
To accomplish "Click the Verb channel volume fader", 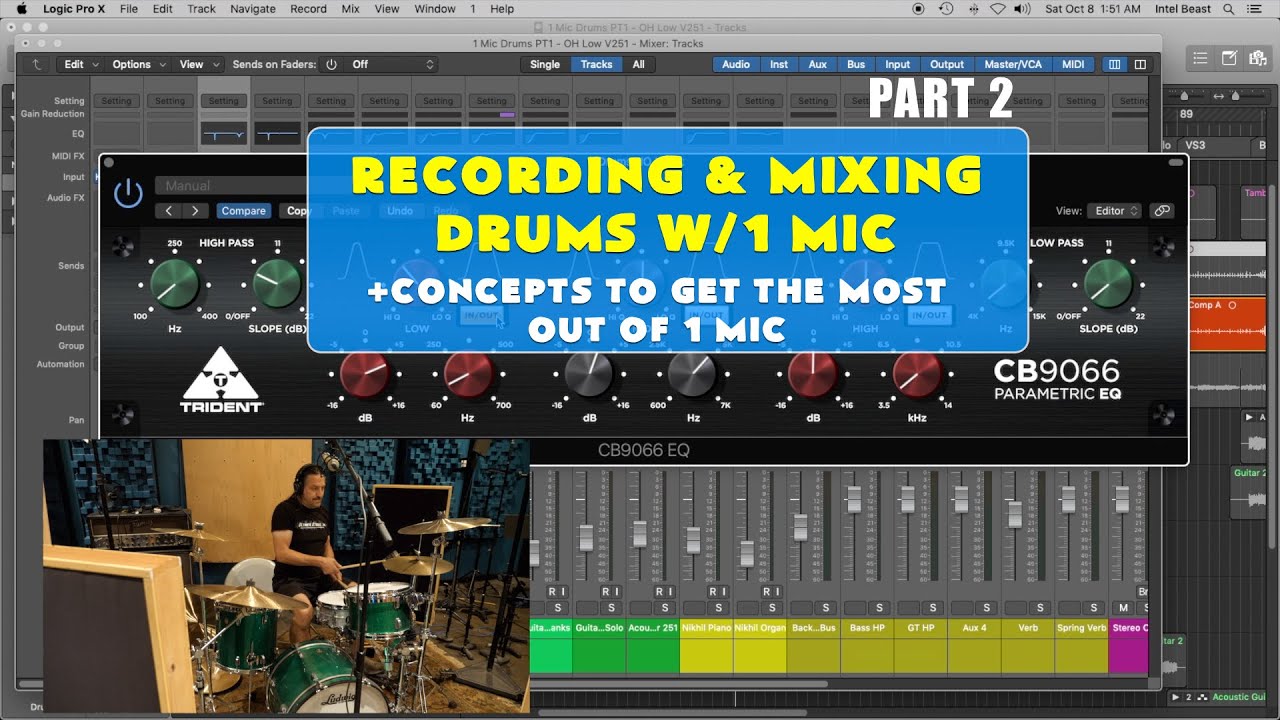I will tap(1015, 514).
